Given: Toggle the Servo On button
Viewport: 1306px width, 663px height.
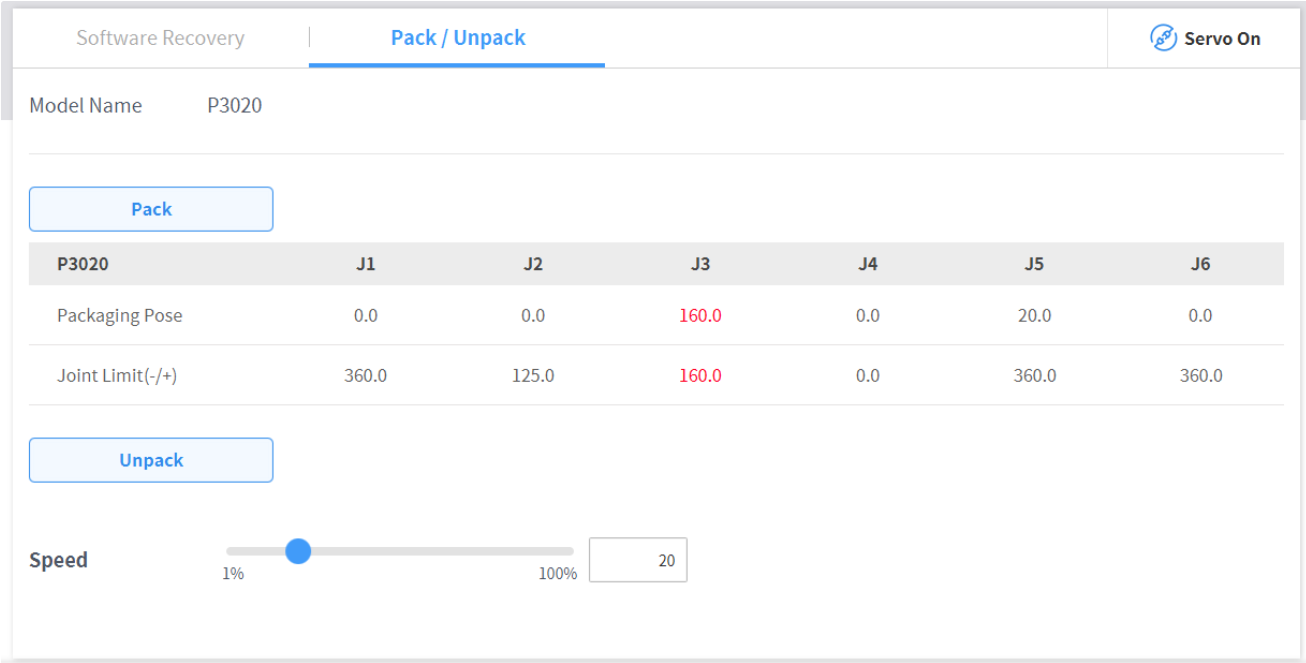Looking at the screenshot, I should coord(1205,39).
